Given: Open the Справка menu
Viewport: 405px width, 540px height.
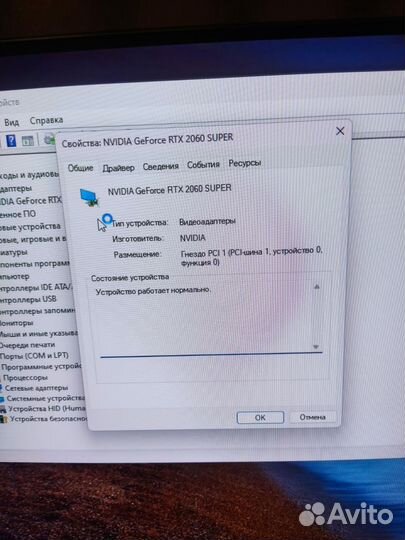Looking at the screenshot, I should [46, 120].
